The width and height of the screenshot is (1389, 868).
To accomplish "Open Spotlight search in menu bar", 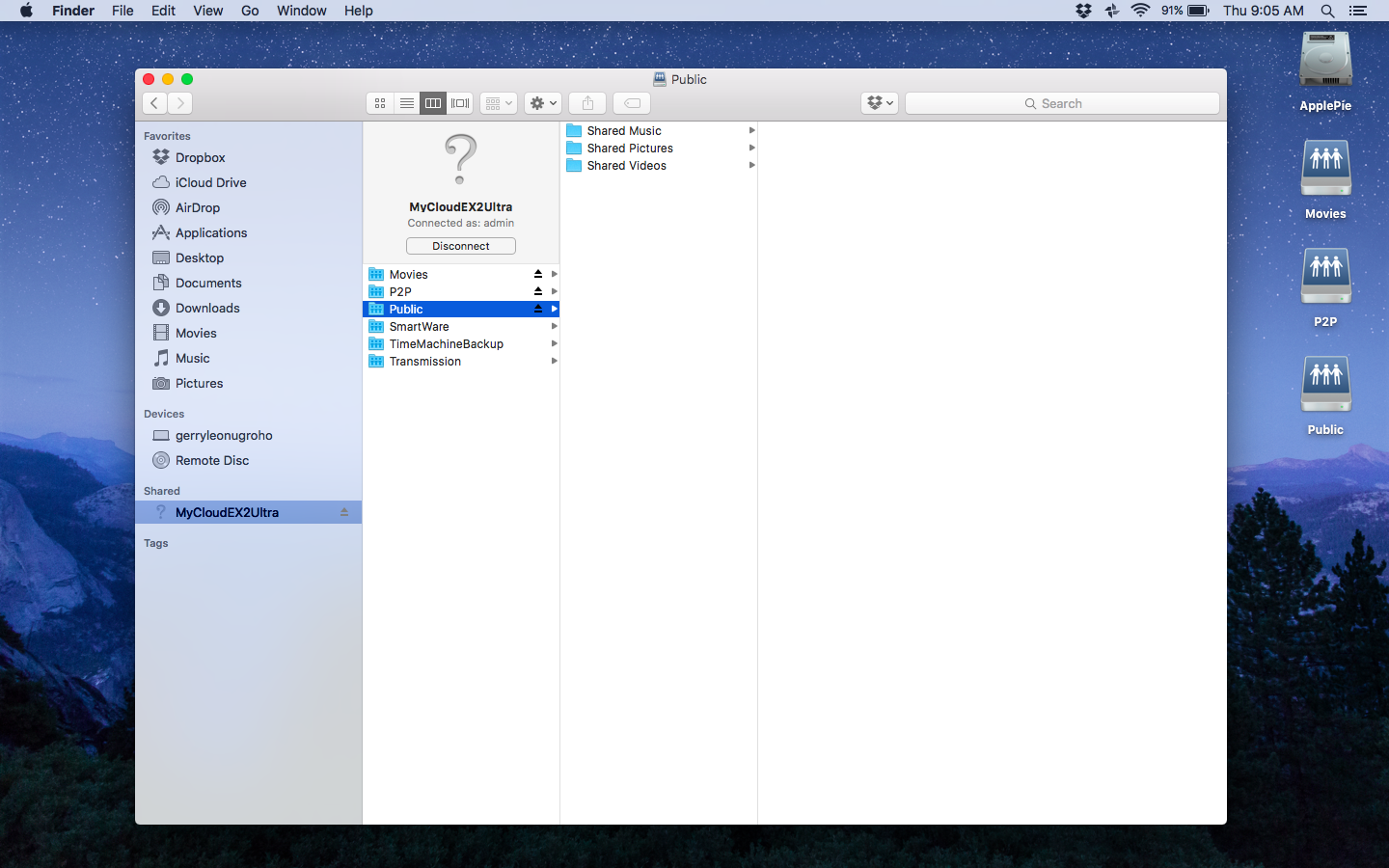I will click(x=1327, y=11).
